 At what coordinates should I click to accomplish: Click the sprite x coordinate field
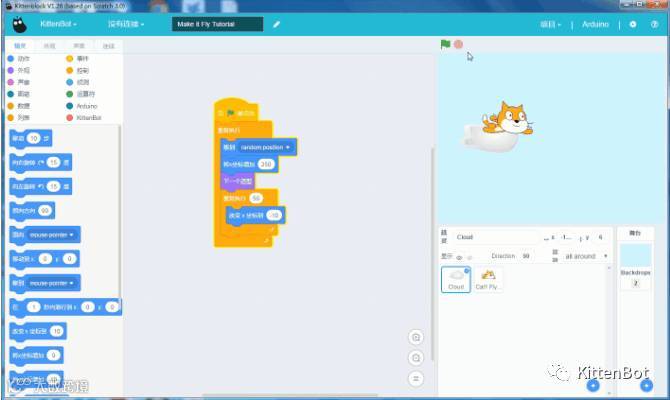tap(567, 237)
